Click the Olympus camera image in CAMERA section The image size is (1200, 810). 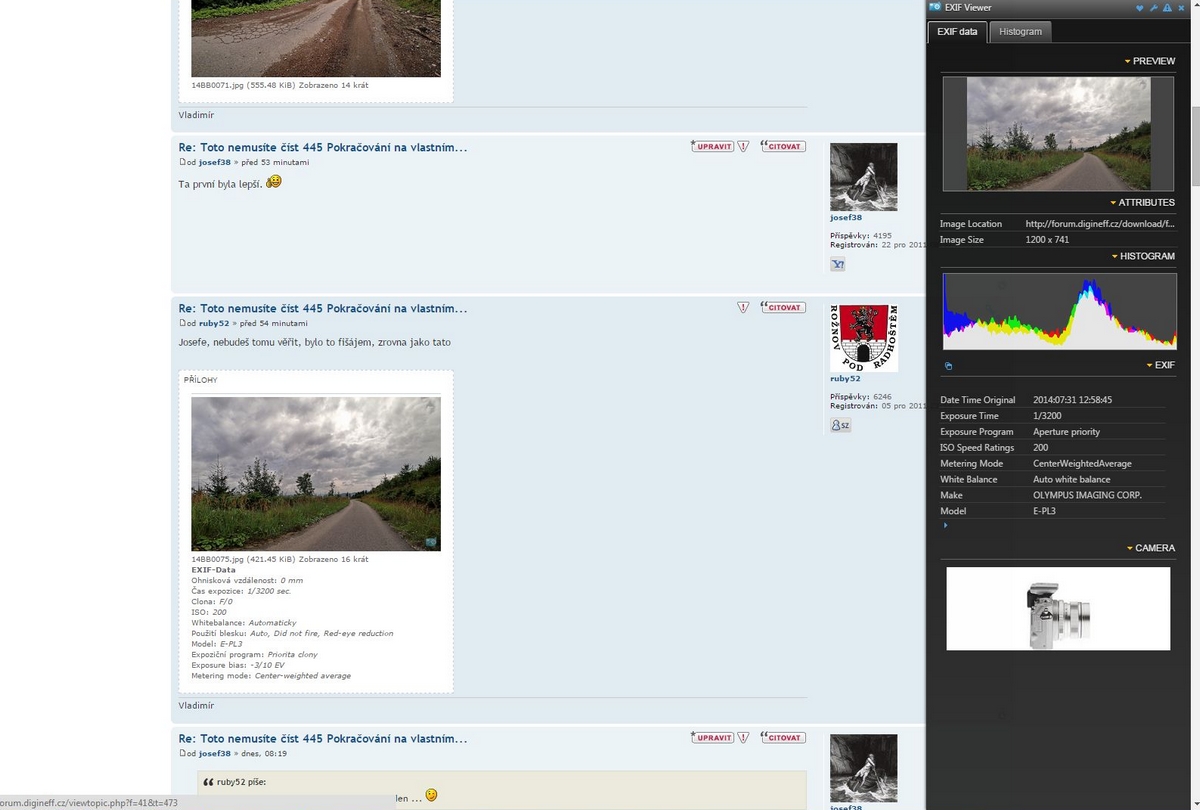[1058, 609]
